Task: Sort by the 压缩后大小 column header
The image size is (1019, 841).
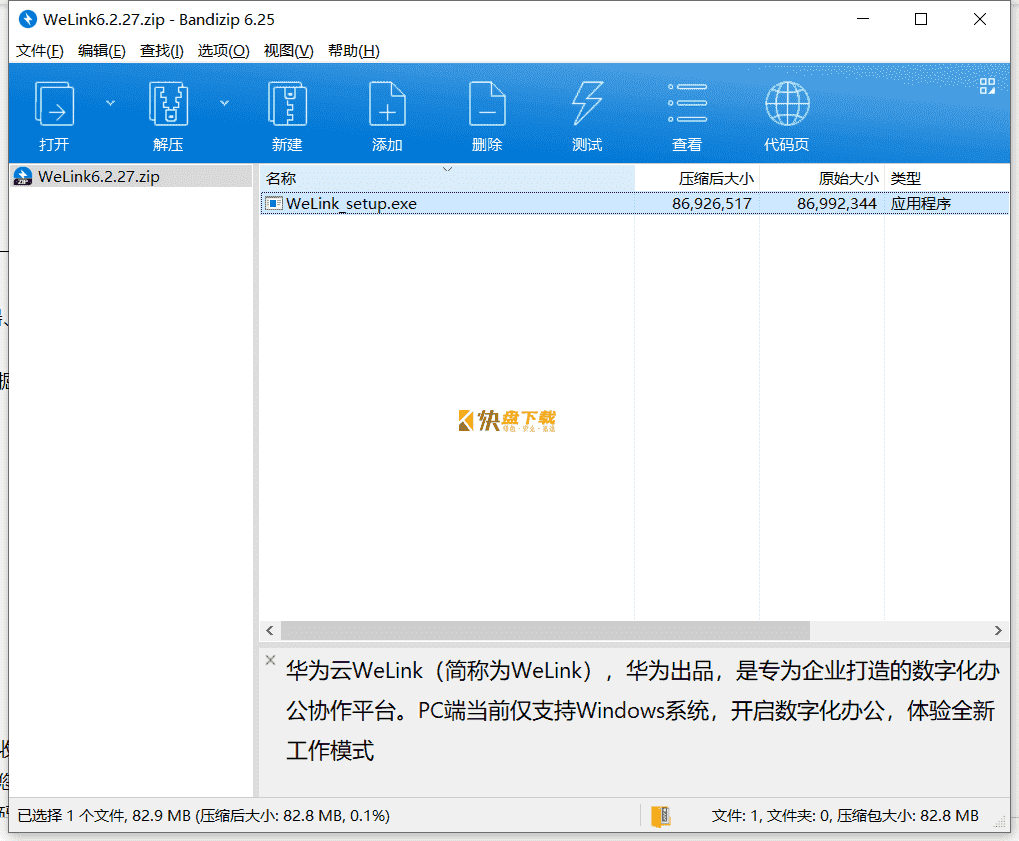Action: pyautogui.click(x=697, y=178)
